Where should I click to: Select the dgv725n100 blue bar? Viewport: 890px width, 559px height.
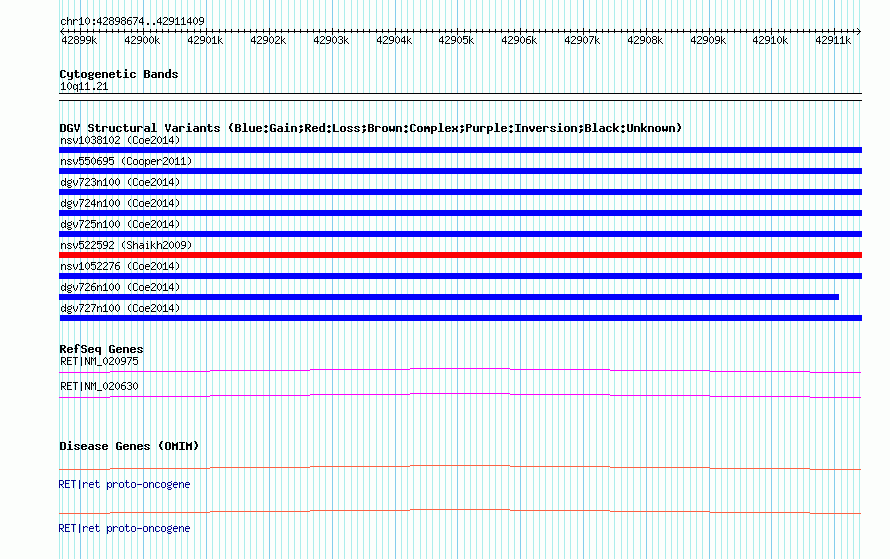pyautogui.click(x=460, y=234)
